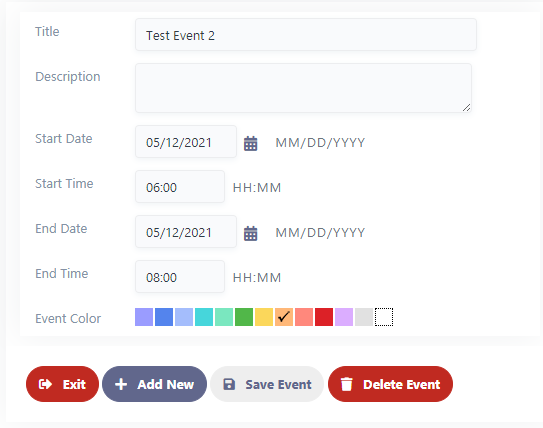Viewport: 543px width, 428px height.
Task: Focus the Start Time field showing 06:00
Action: click(180, 187)
